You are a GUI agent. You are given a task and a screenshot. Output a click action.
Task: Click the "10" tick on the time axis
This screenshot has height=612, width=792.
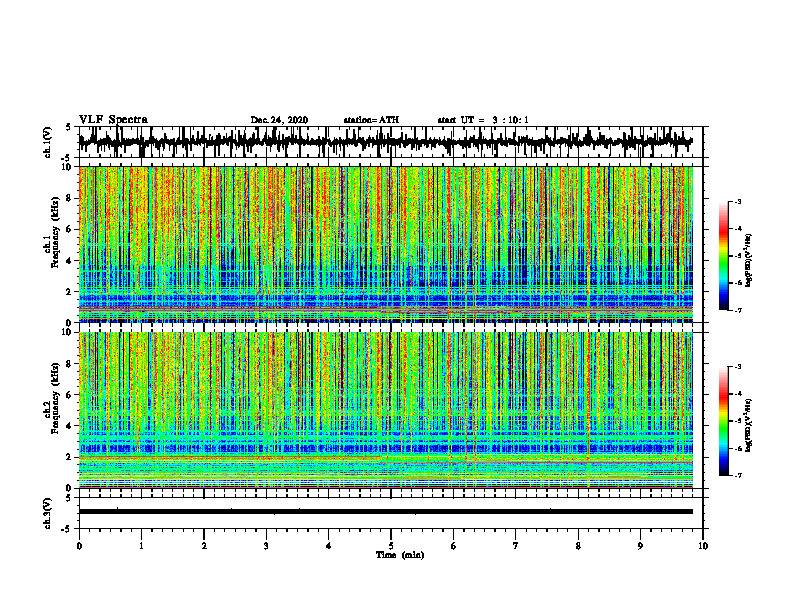coord(703,546)
